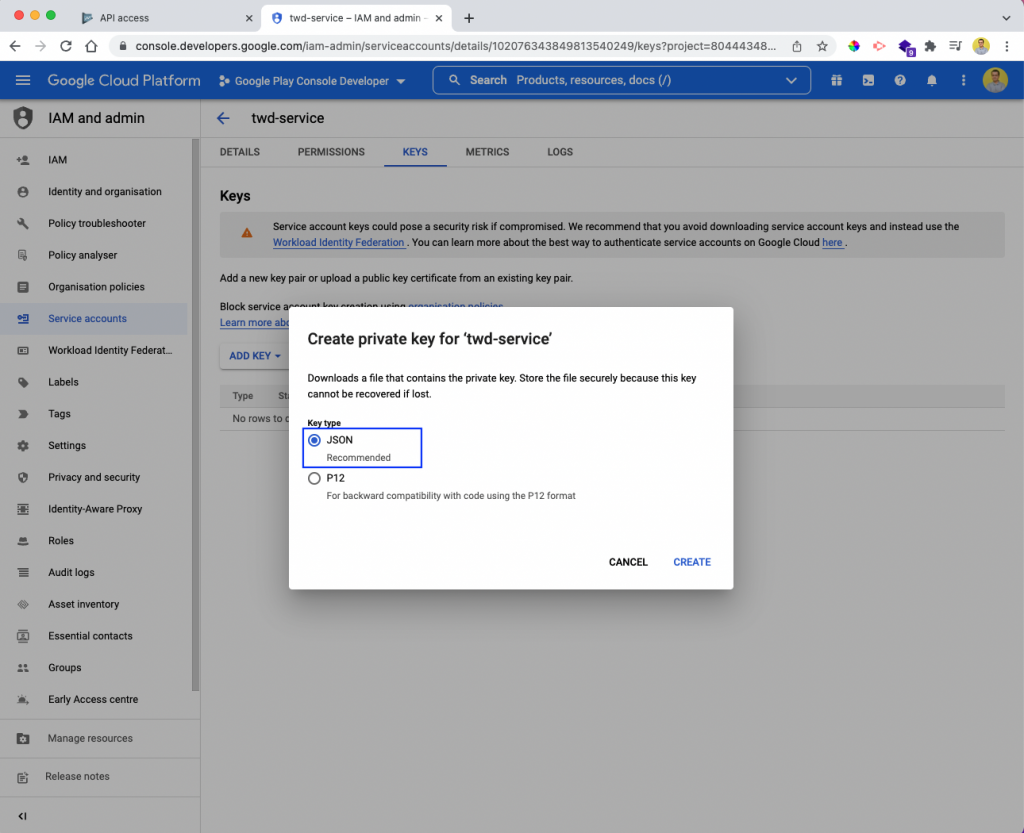Click the Service accounts sidebar icon

(x=23, y=319)
